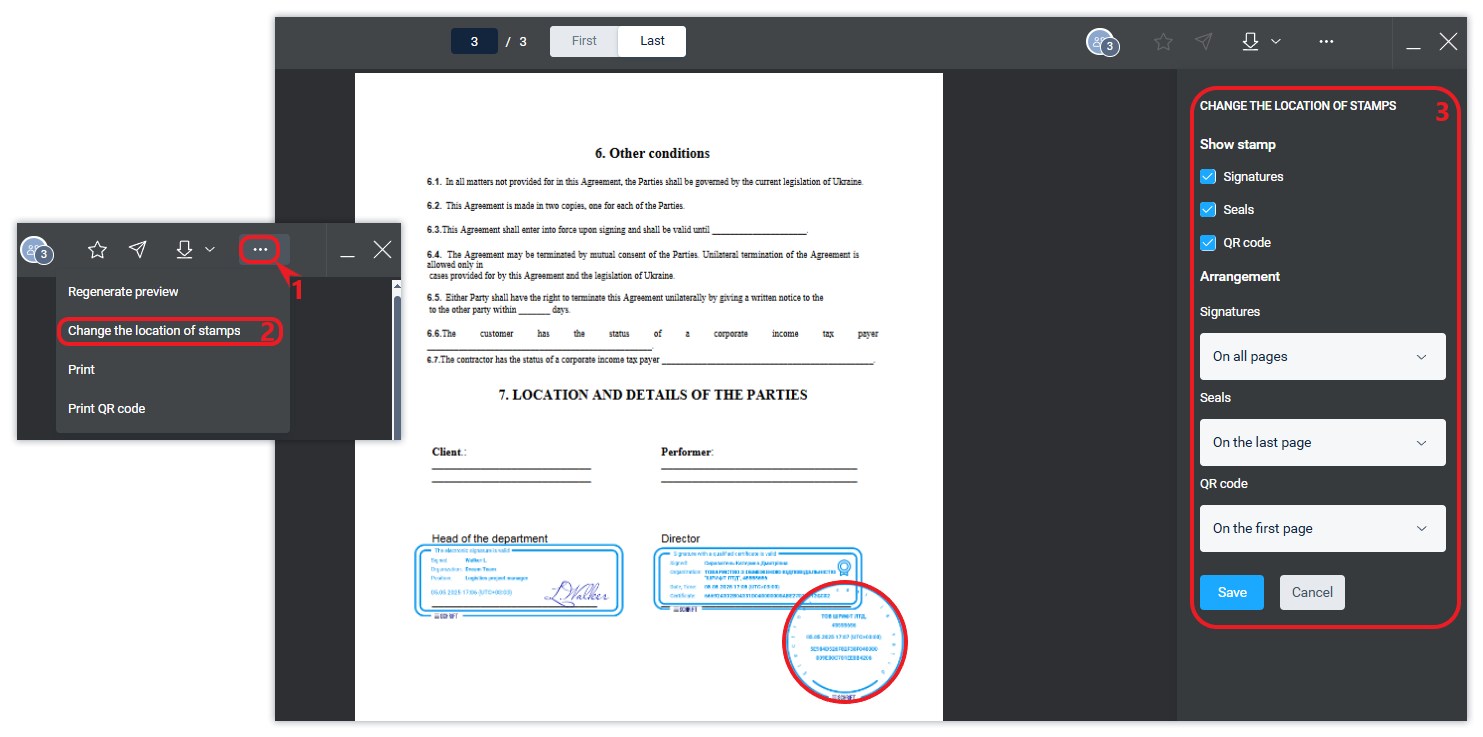Click the paper plane send icon in main viewer toolbar

1204,42
